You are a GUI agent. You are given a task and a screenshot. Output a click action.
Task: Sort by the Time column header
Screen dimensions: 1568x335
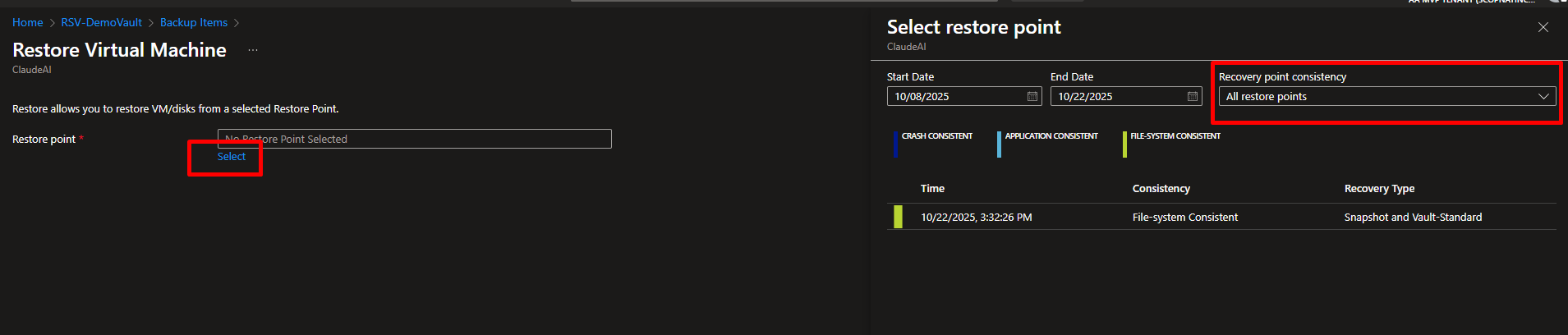click(x=932, y=189)
